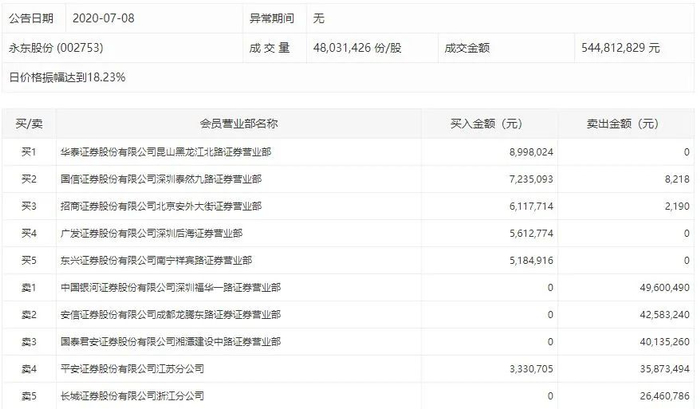Click the 成交金额 value 544,812,829 元
Screen dimensions: 700x409
tap(621, 48)
